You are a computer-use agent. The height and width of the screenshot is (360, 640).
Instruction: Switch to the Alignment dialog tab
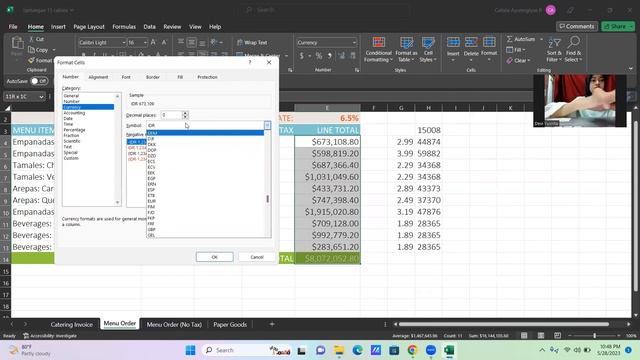pos(98,77)
